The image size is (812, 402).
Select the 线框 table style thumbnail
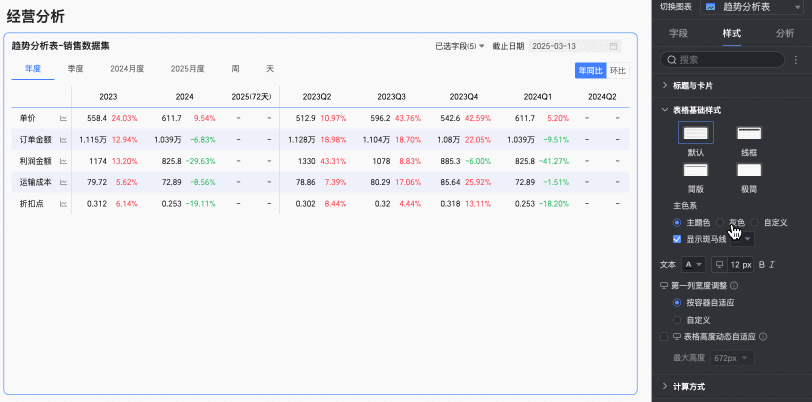click(749, 133)
